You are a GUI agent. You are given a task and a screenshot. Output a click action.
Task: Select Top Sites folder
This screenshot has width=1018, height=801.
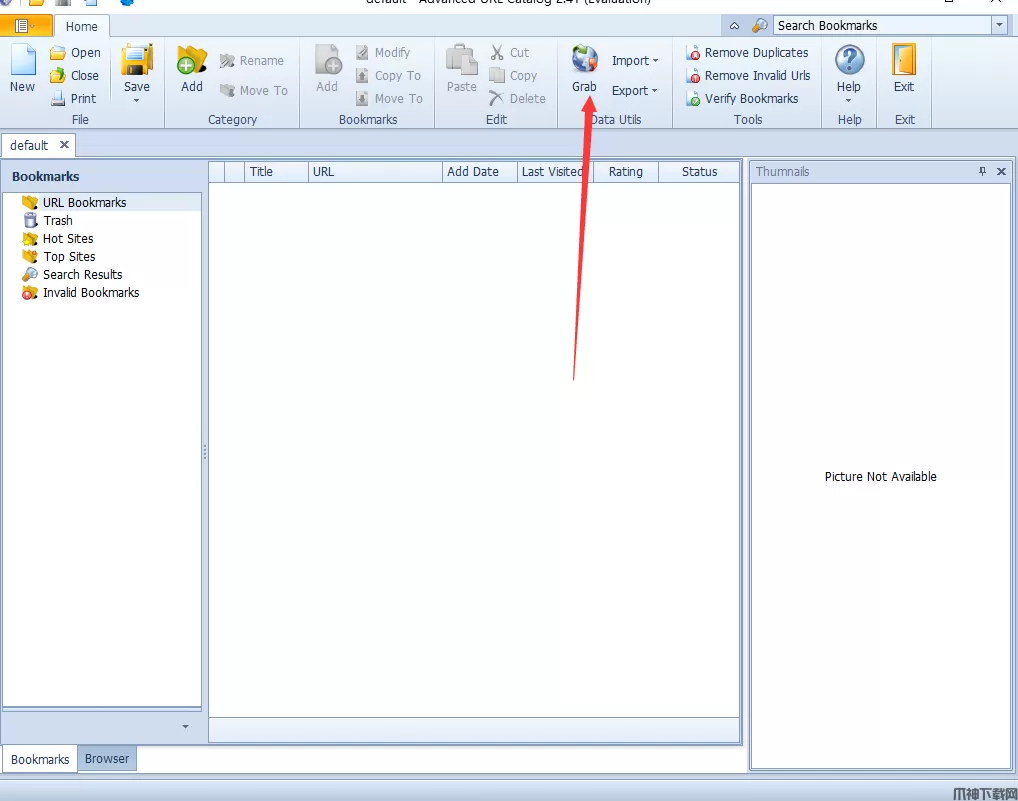pyautogui.click(x=69, y=256)
